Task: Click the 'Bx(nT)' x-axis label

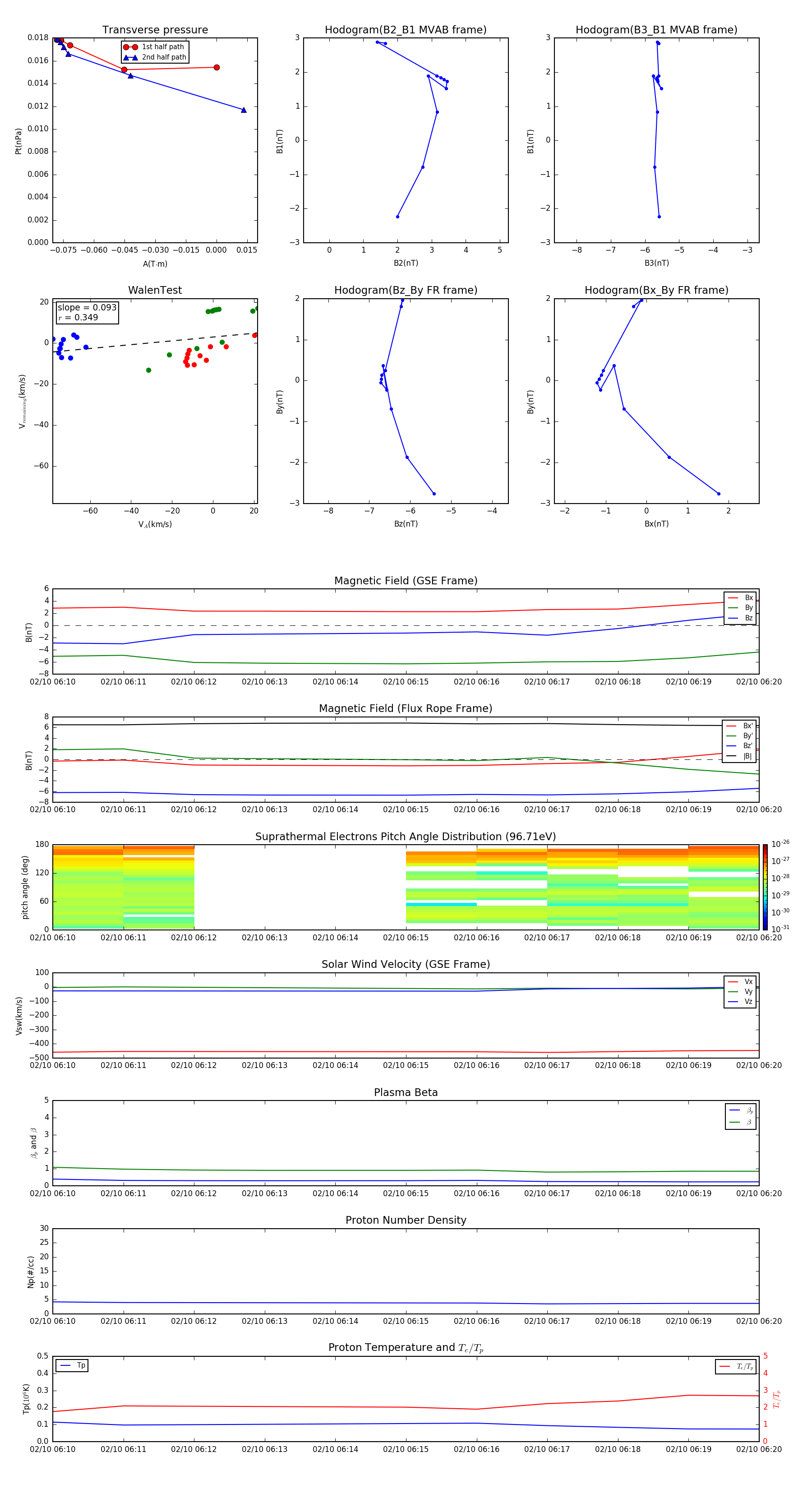Action: (x=656, y=524)
